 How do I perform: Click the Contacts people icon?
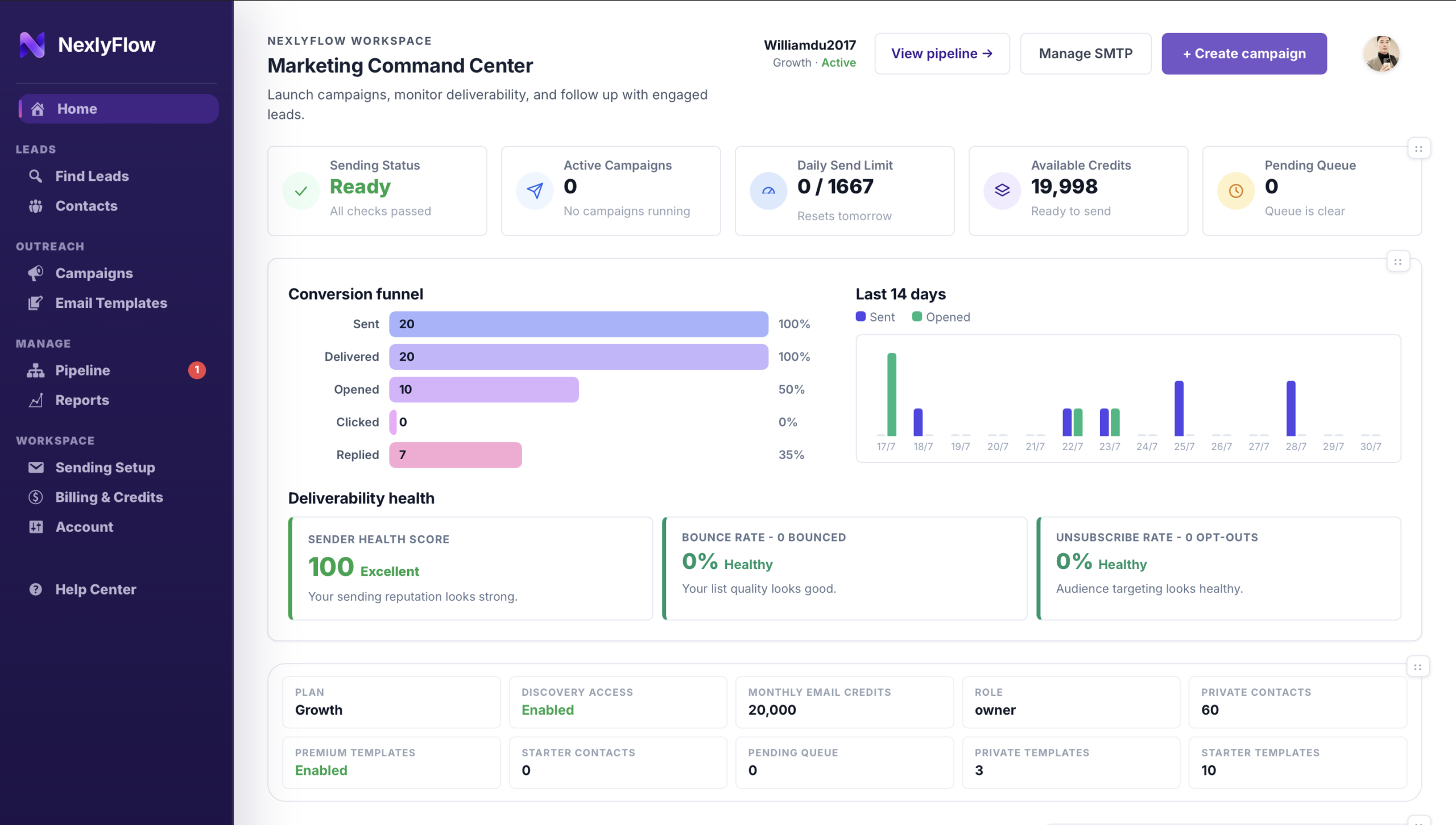(35, 206)
